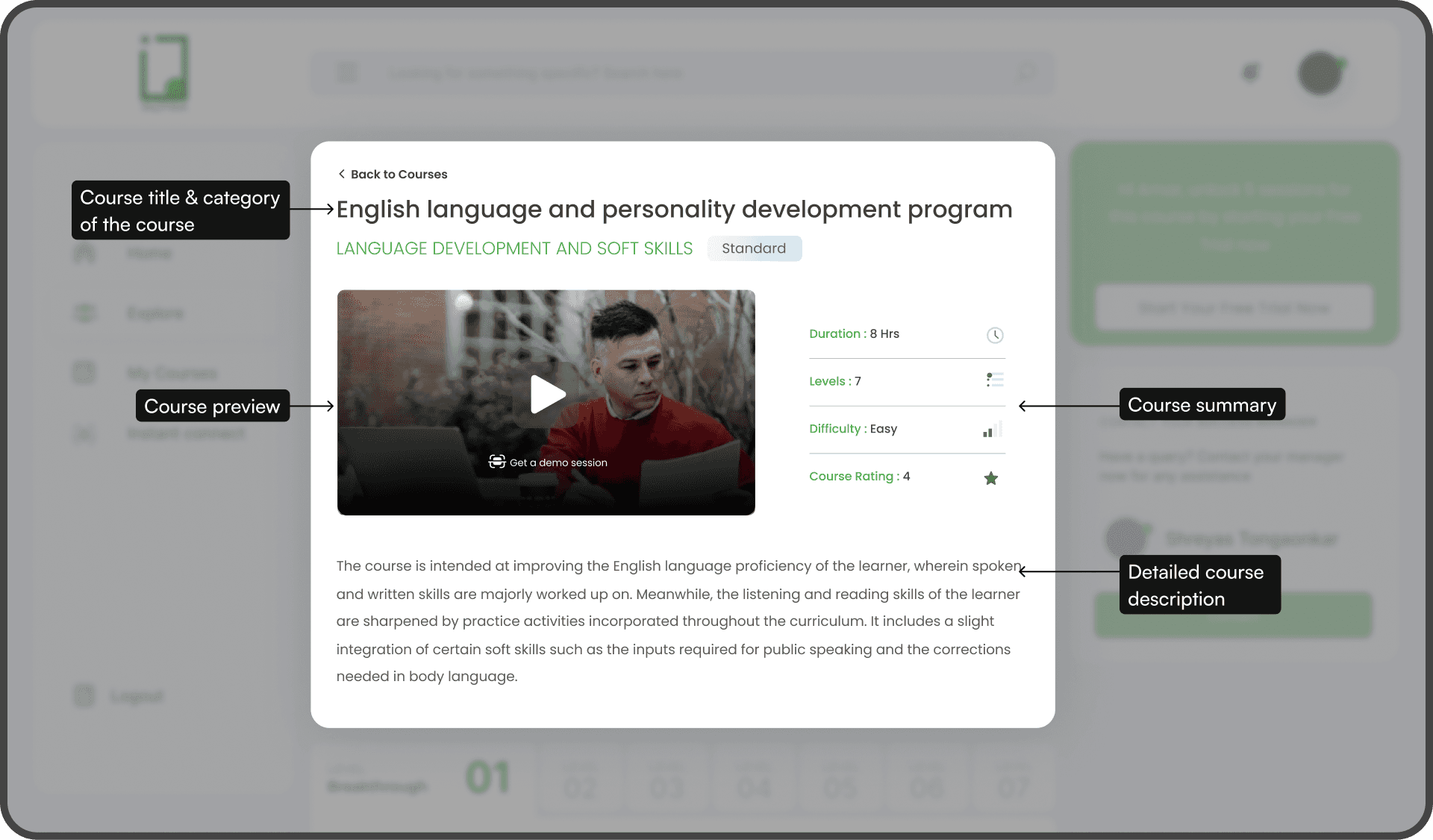Play the course preview video
Image resolution: width=1433 pixels, height=840 pixels.
click(x=547, y=395)
